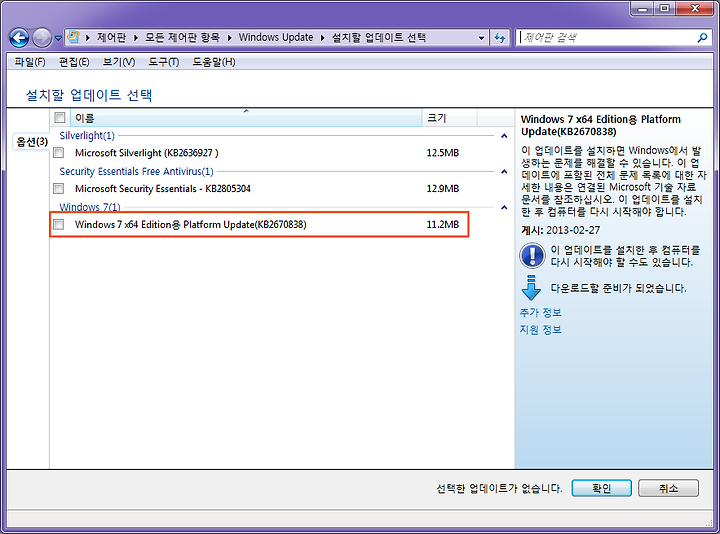
Task: Check the Microsoft Security Essentials KB2805304 checkbox
Action: (58, 188)
